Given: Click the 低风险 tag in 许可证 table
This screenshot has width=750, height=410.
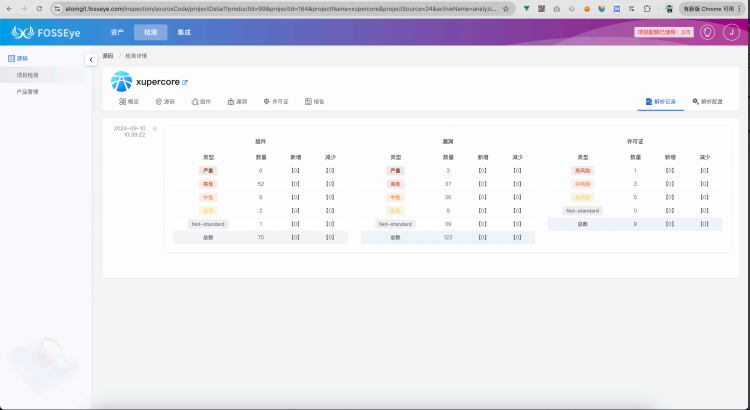Looking at the screenshot, I should pyautogui.click(x=582, y=197).
